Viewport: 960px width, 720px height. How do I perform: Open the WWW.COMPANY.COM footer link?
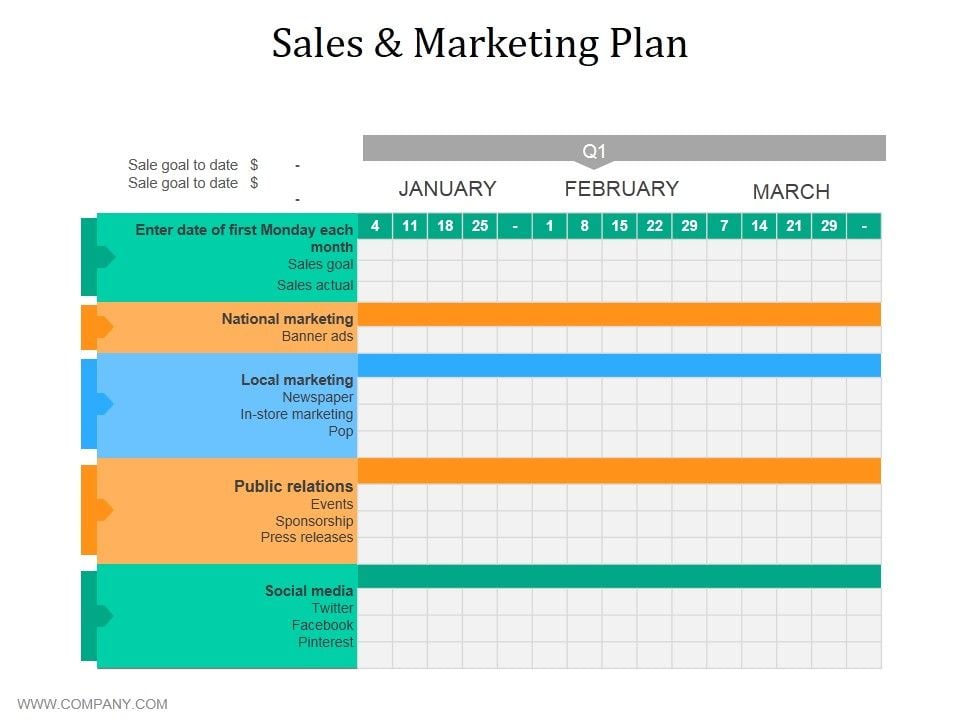pyautogui.click(x=92, y=704)
